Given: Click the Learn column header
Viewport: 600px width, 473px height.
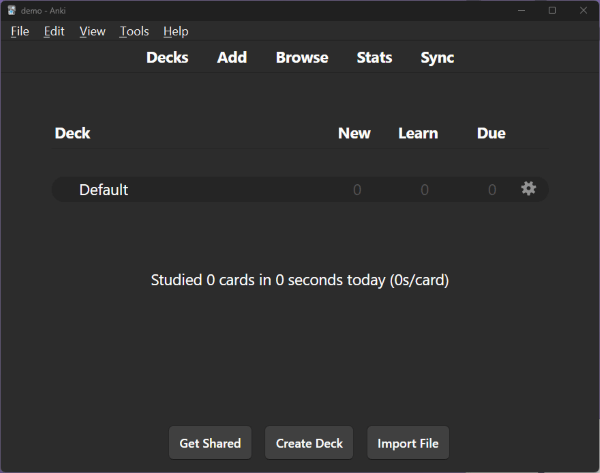Looking at the screenshot, I should (418, 134).
